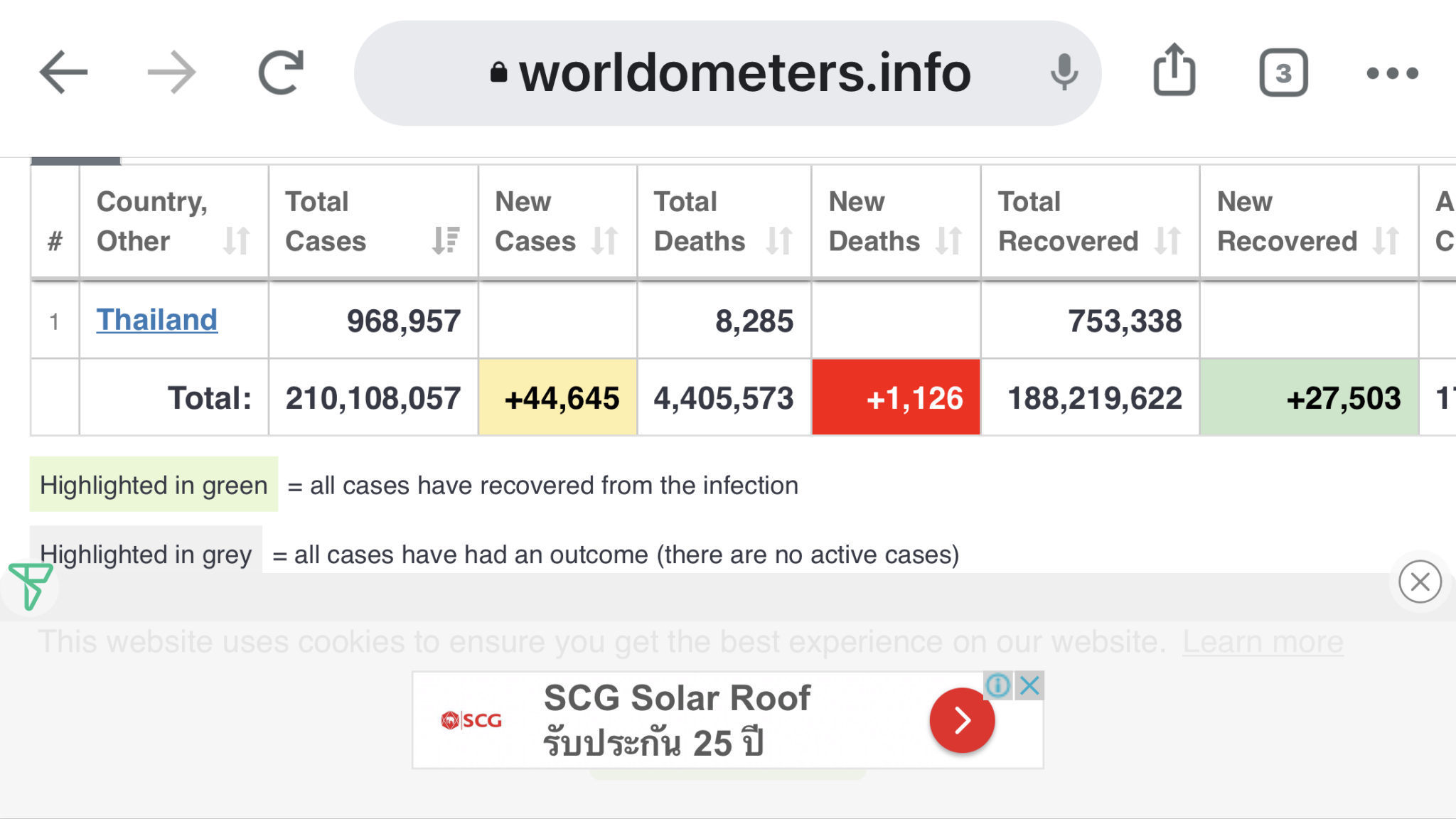Dismiss the cookie notice with X
Image resolution: width=1456 pixels, height=819 pixels.
click(1420, 582)
